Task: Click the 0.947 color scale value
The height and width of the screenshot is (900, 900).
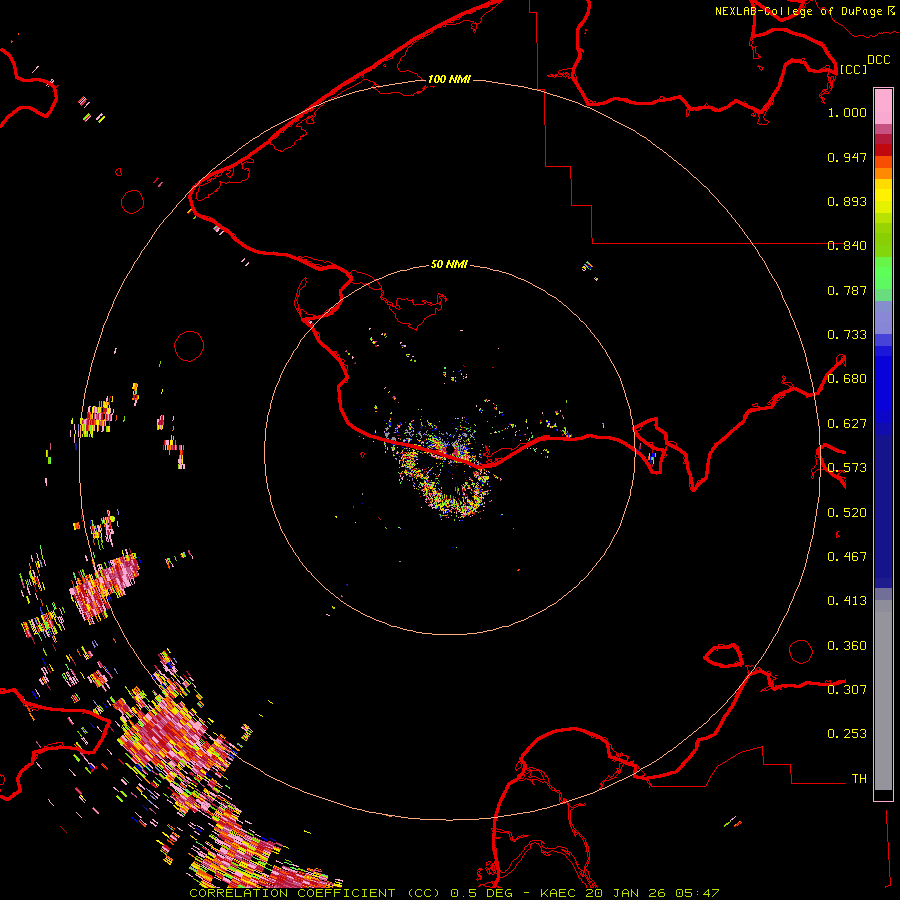Action: click(847, 157)
